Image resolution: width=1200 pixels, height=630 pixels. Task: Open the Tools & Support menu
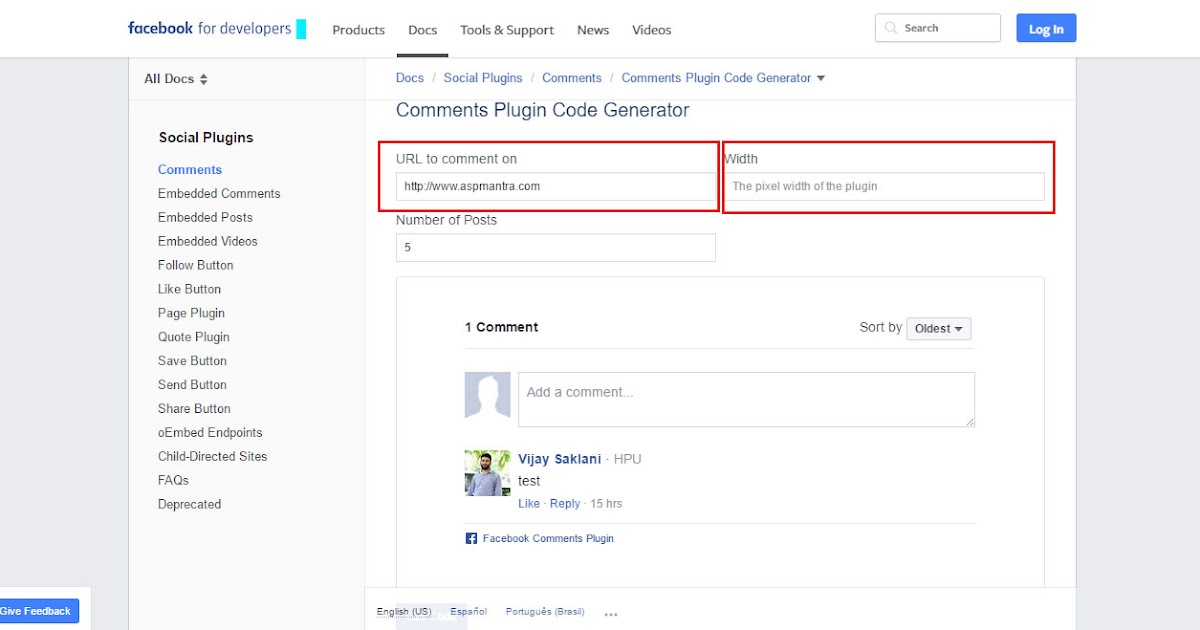506,30
